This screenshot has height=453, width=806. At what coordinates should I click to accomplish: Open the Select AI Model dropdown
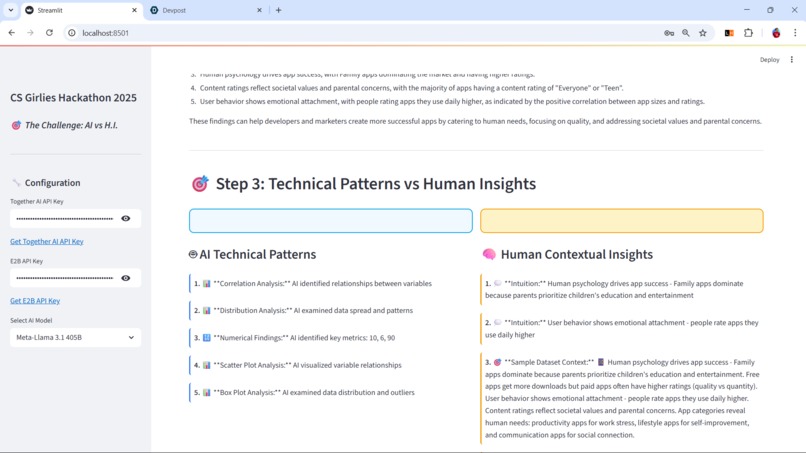pyautogui.click(x=76, y=337)
